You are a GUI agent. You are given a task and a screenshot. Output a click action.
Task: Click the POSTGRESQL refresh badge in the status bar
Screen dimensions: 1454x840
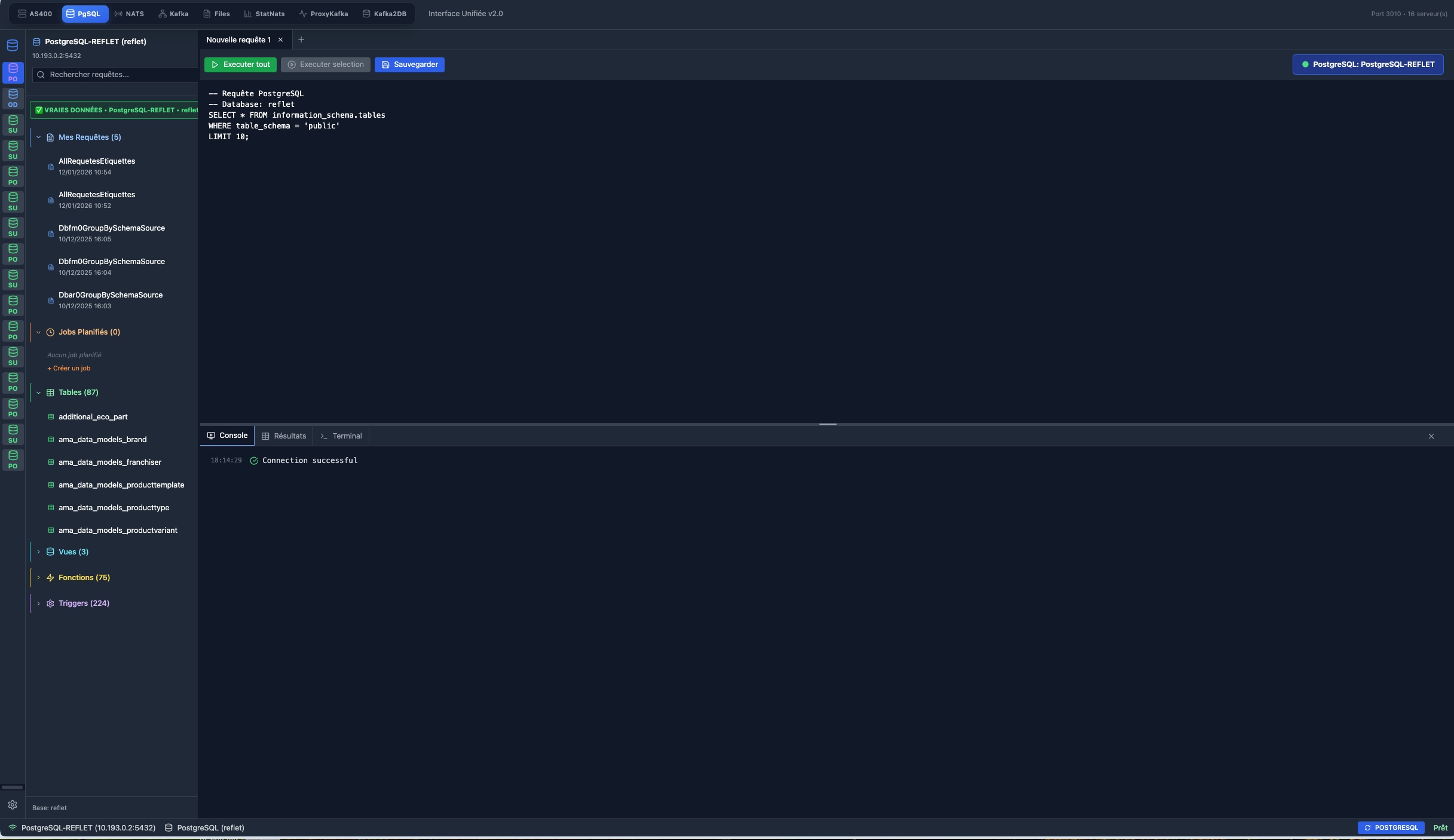pyautogui.click(x=1390, y=827)
